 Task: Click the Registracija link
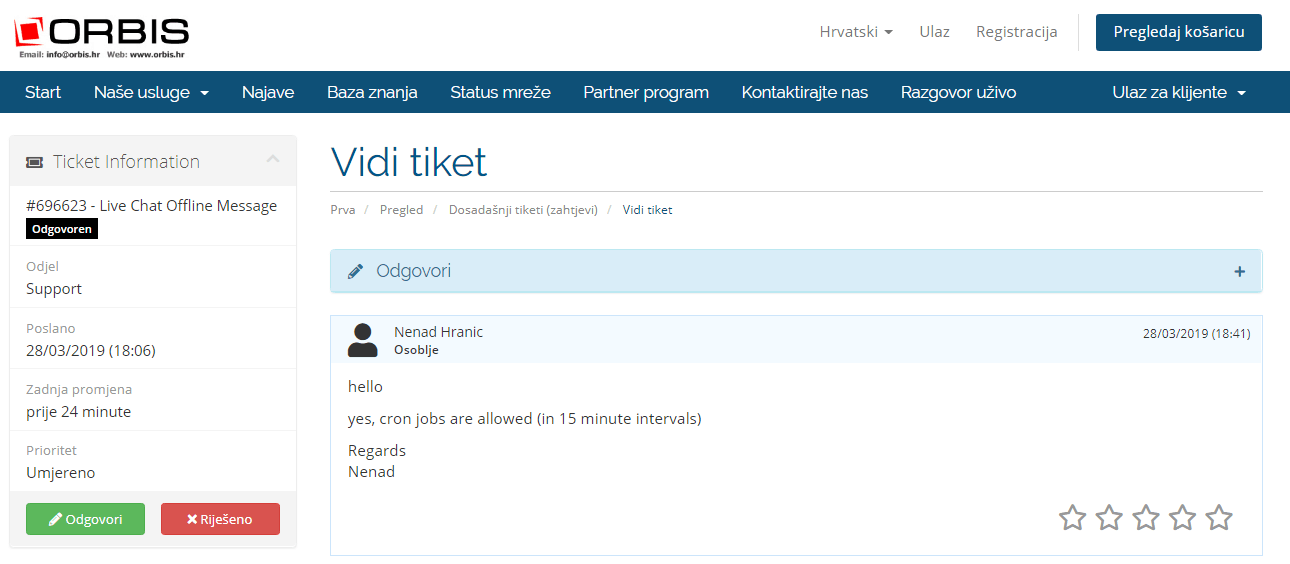point(1017,32)
